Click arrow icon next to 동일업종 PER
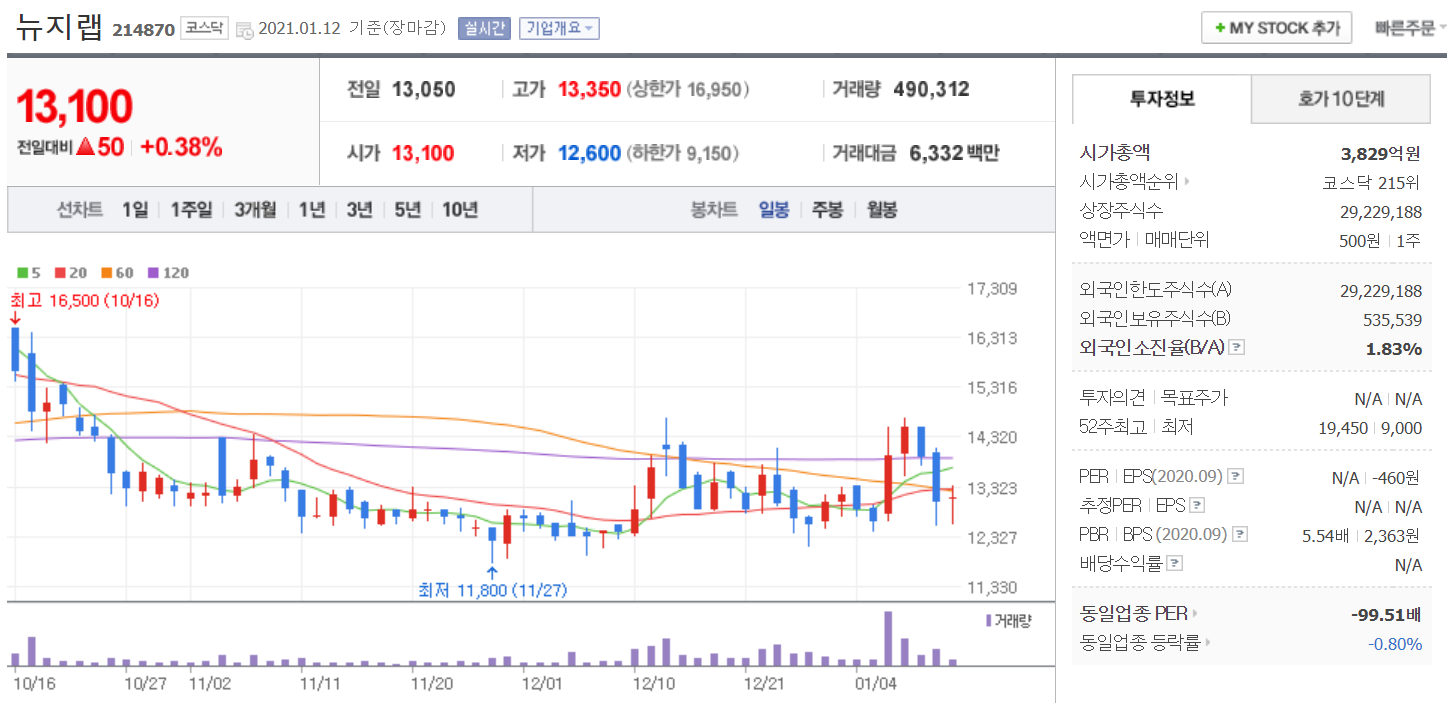This screenshot has width=1449, height=703. click(1195, 614)
